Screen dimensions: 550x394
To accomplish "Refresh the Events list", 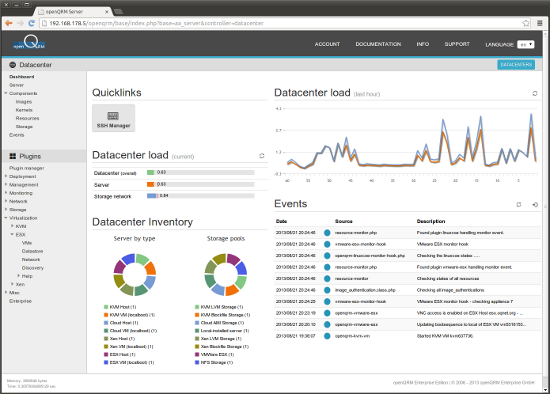I will pyautogui.click(x=519, y=204).
